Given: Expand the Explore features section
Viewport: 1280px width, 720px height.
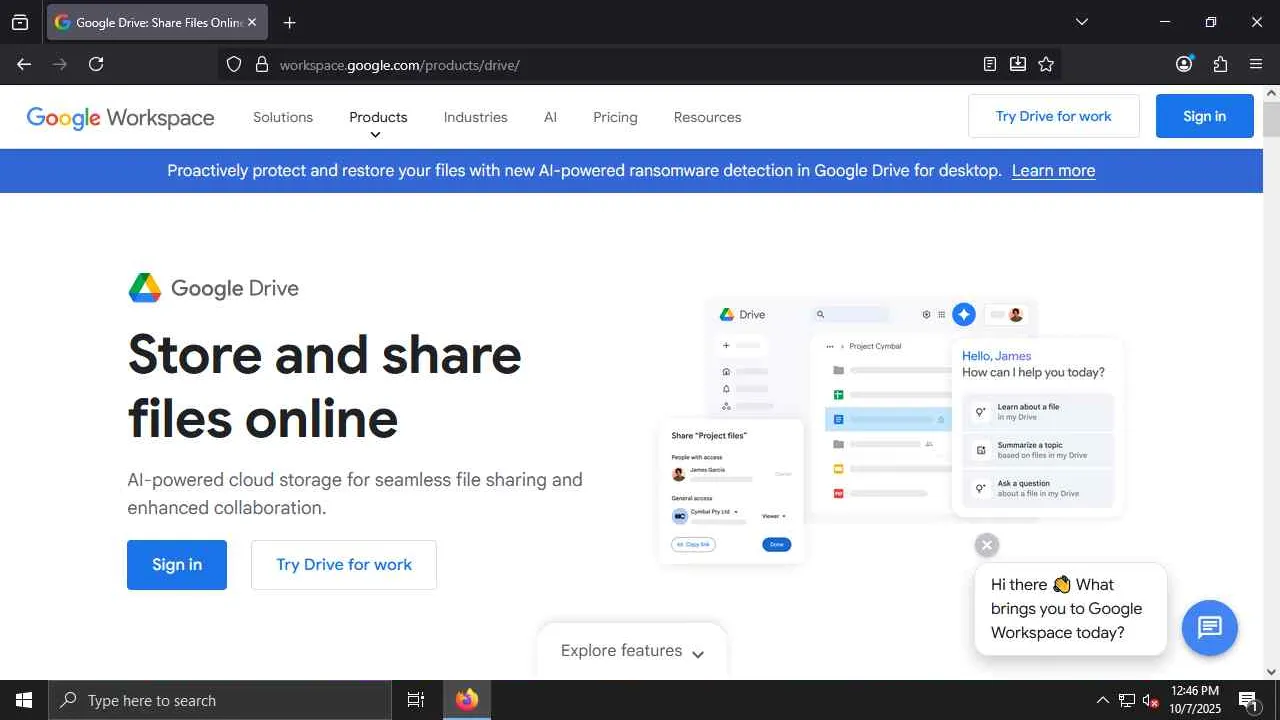Looking at the screenshot, I should tap(632, 651).
